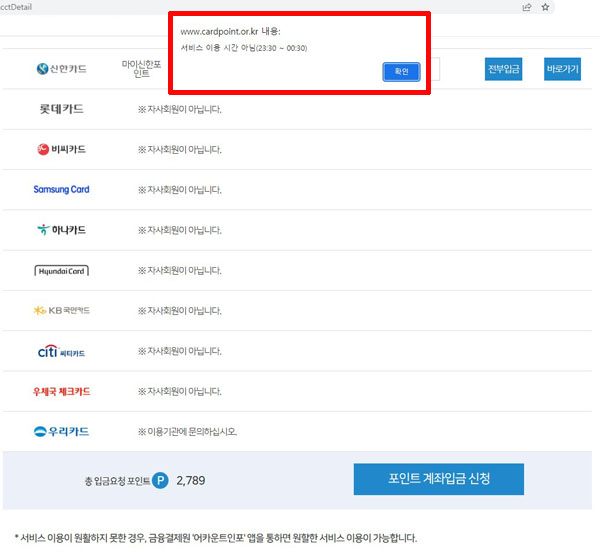Select the Samsung Card non-member message
The width and height of the screenshot is (600, 555).
(x=180, y=190)
